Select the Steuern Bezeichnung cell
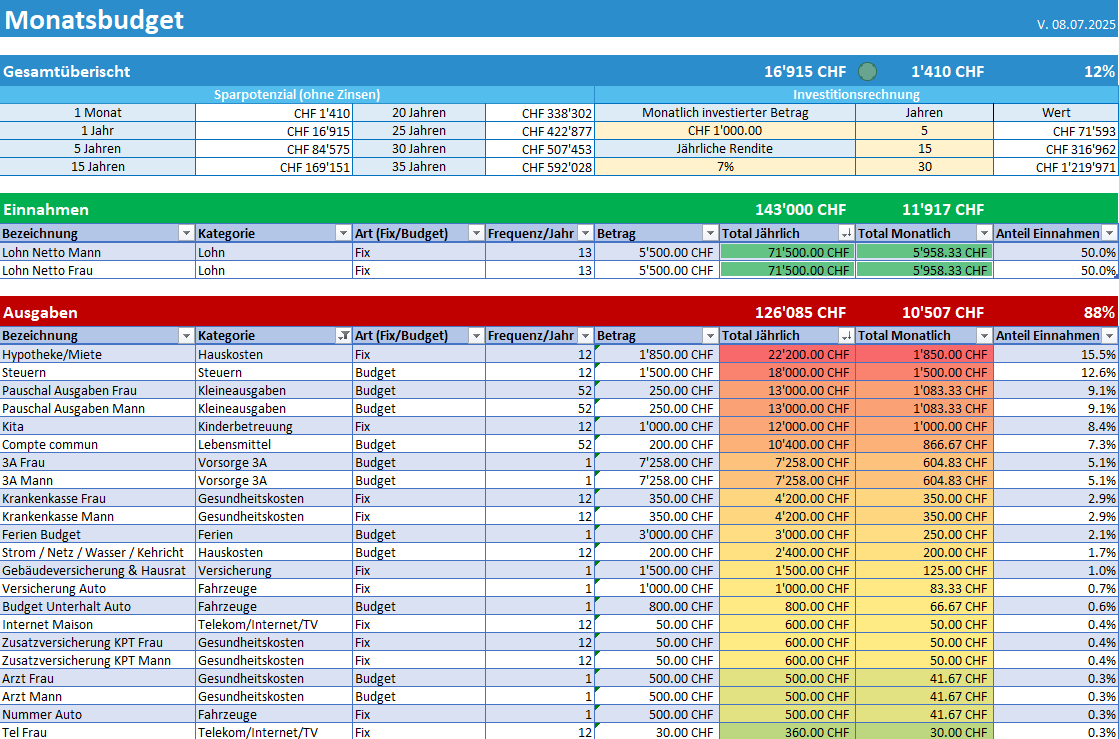Image resolution: width=1119 pixels, height=739 pixels. (x=98, y=372)
